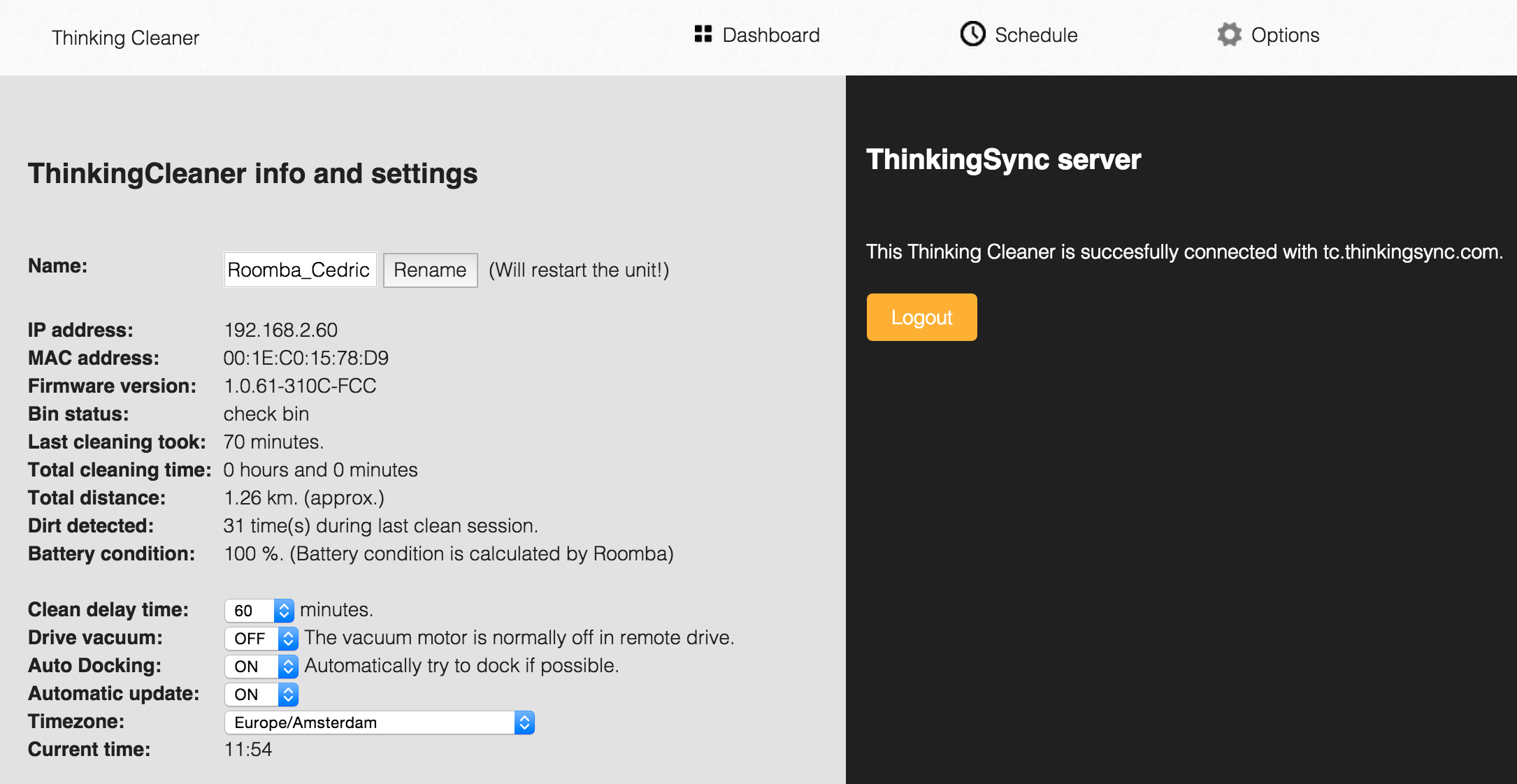
Task: Click the 'Auto Docking:' label
Action: click(95, 665)
